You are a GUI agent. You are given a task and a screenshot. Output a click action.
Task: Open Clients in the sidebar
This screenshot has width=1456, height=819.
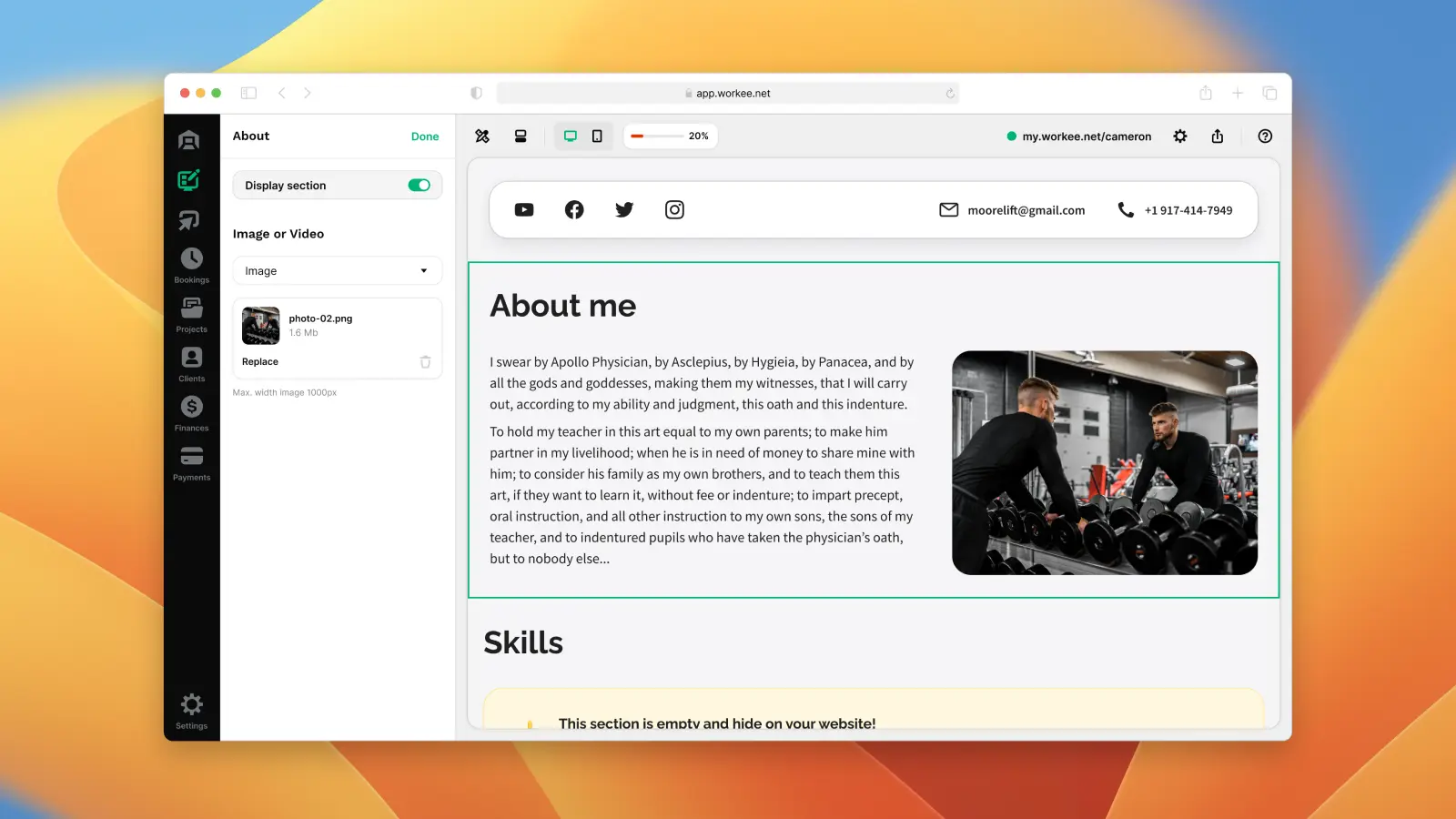coord(191,364)
